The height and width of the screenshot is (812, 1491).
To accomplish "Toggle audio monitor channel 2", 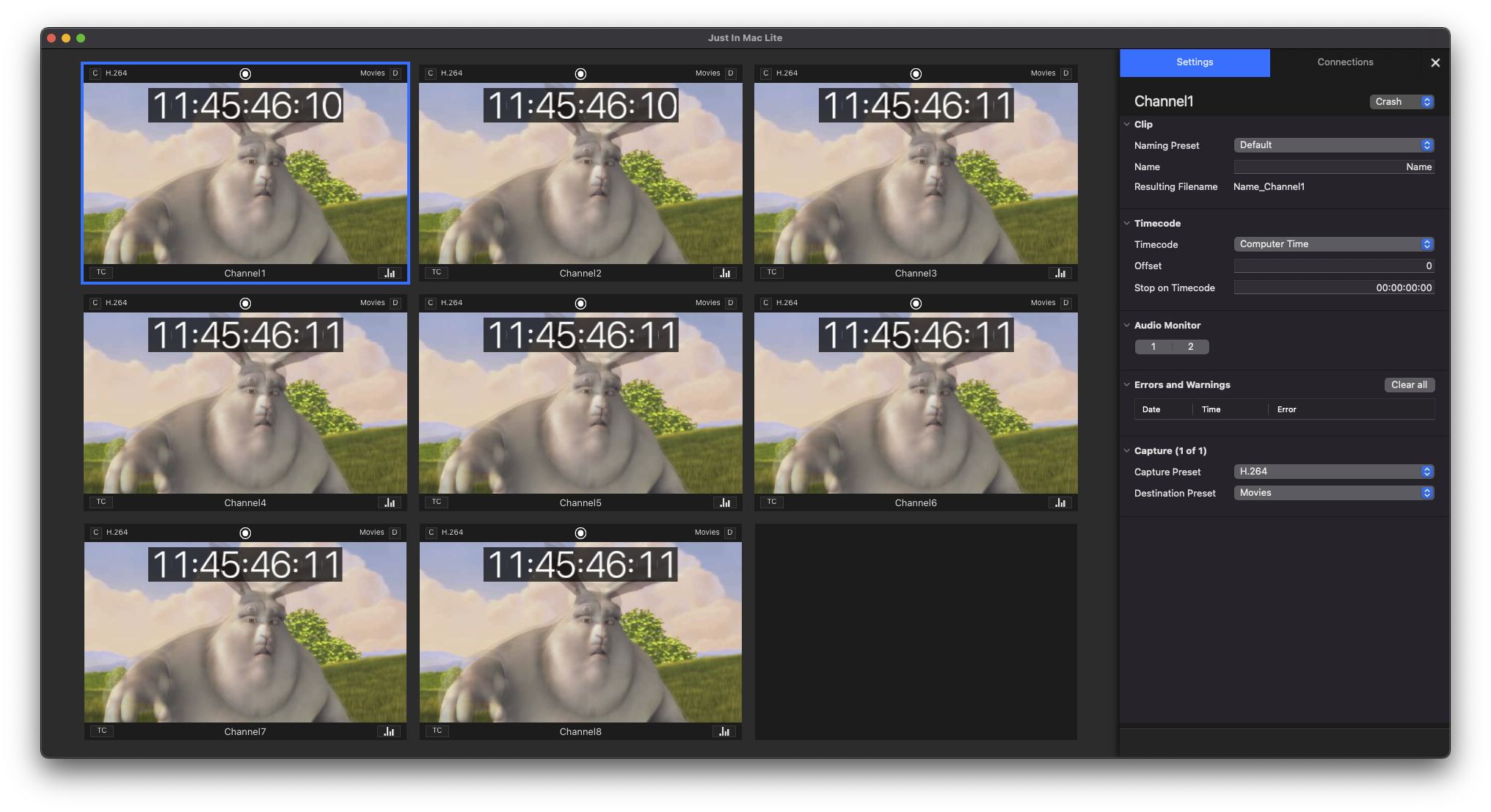I will click(x=1191, y=347).
